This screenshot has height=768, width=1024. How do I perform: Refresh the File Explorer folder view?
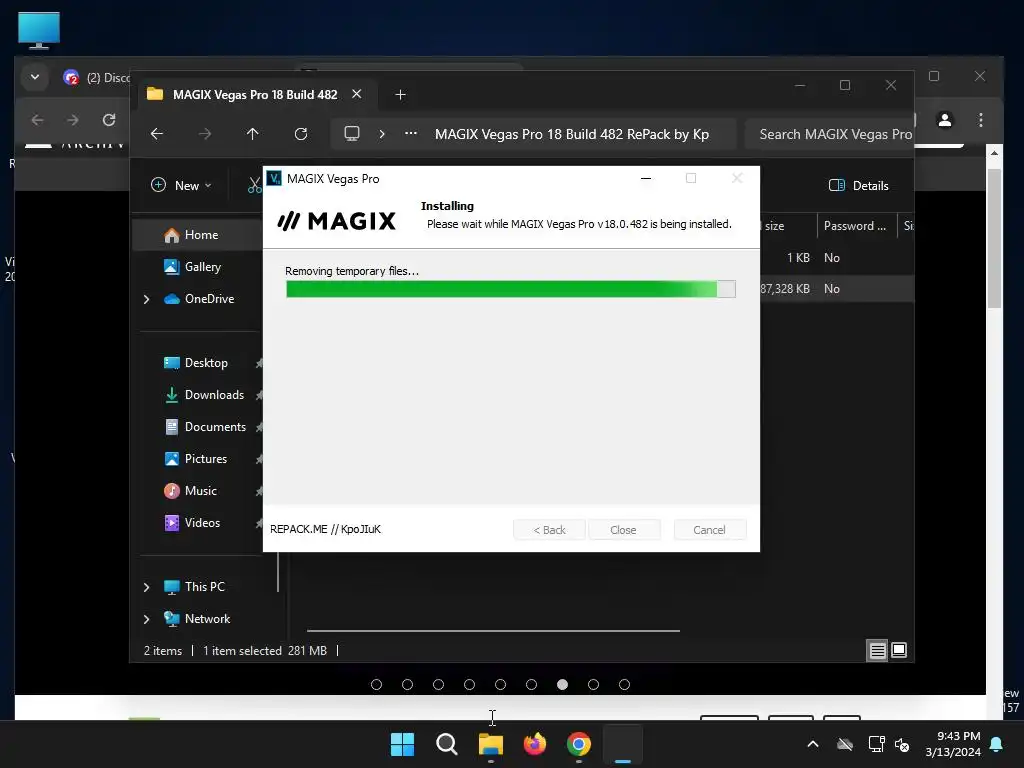(300, 134)
